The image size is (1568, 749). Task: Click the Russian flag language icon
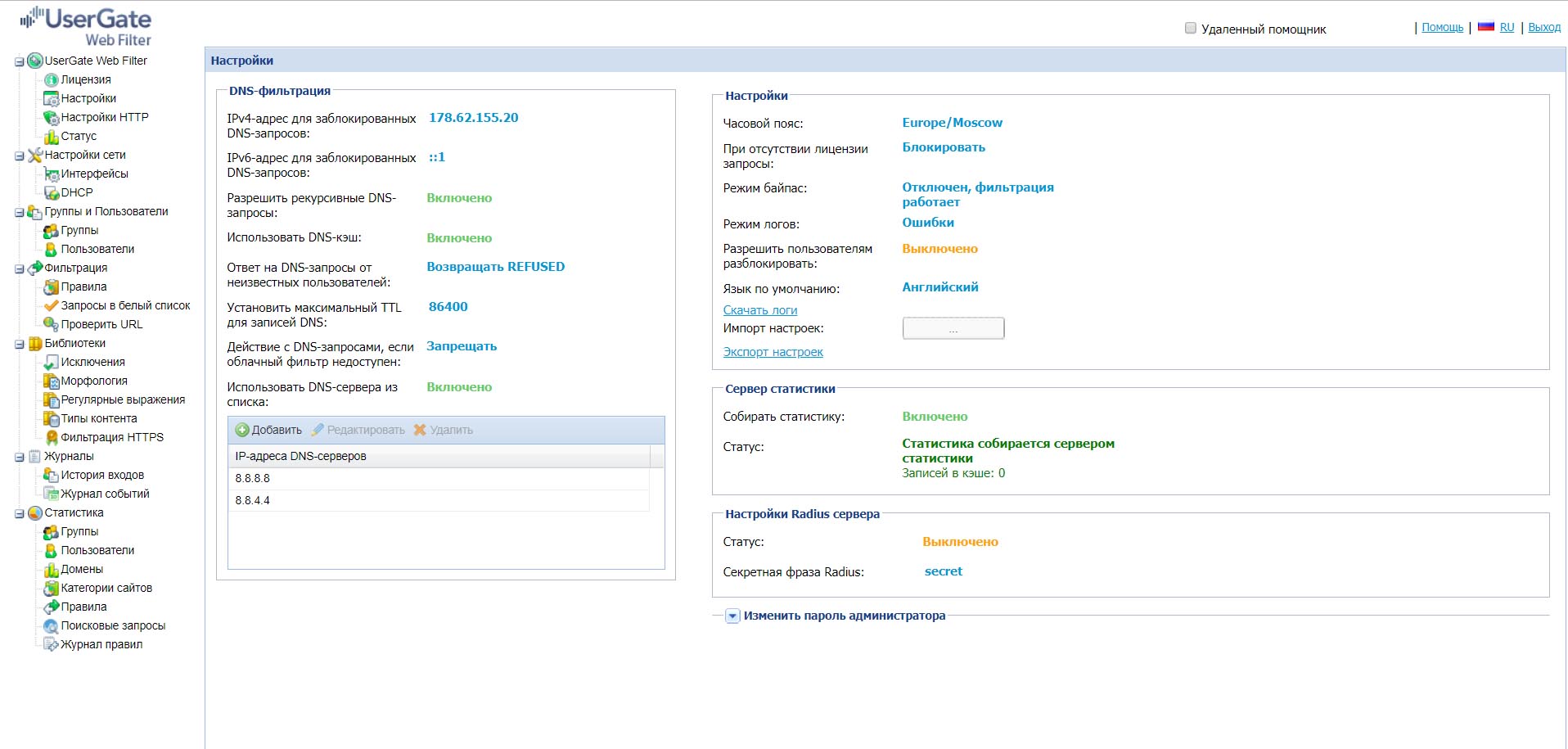[x=1486, y=27]
